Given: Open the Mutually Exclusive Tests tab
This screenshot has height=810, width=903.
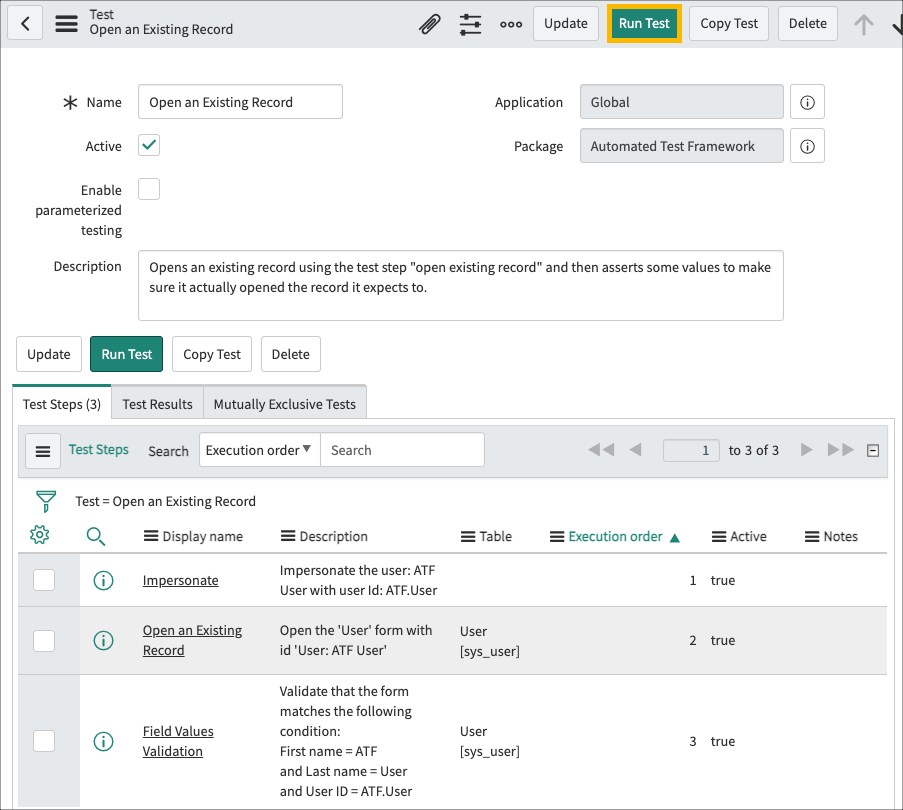Looking at the screenshot, I should 285,403.
